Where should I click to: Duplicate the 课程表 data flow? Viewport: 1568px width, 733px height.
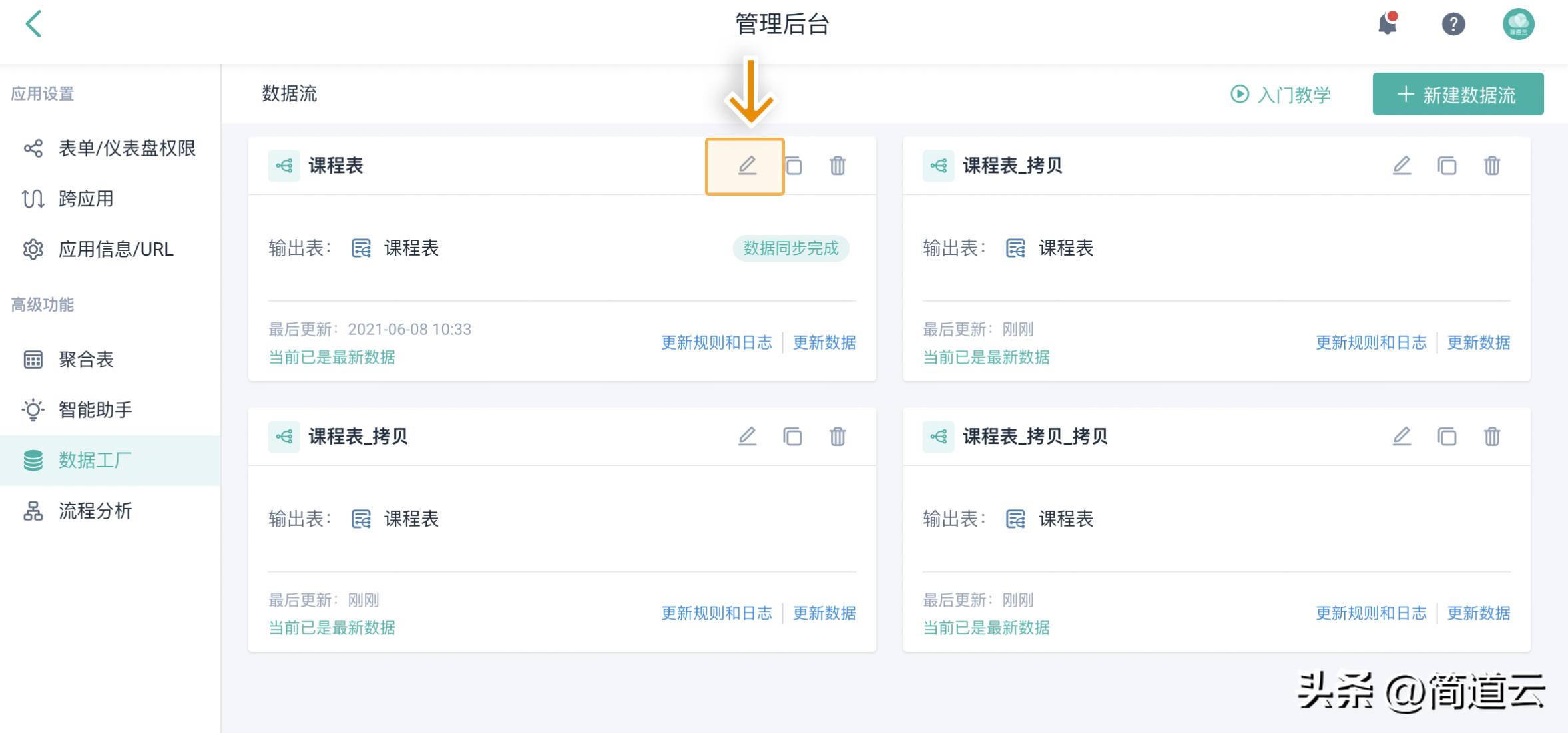point(792,166)
